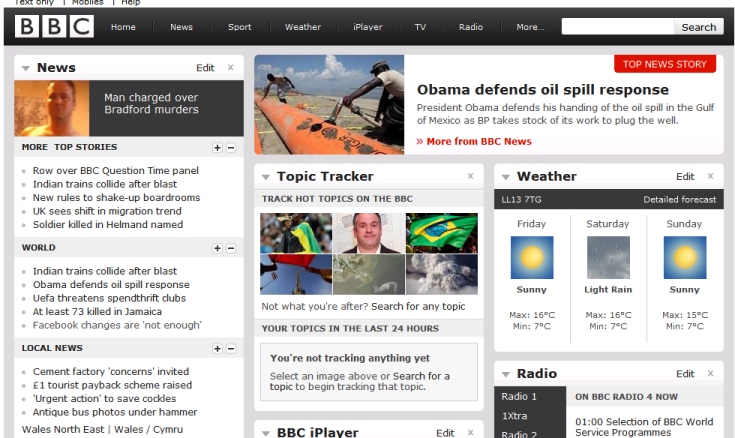Edit the BBC iPlayer panel
This screenshot has width=735, height=438.
click(445, 433)
